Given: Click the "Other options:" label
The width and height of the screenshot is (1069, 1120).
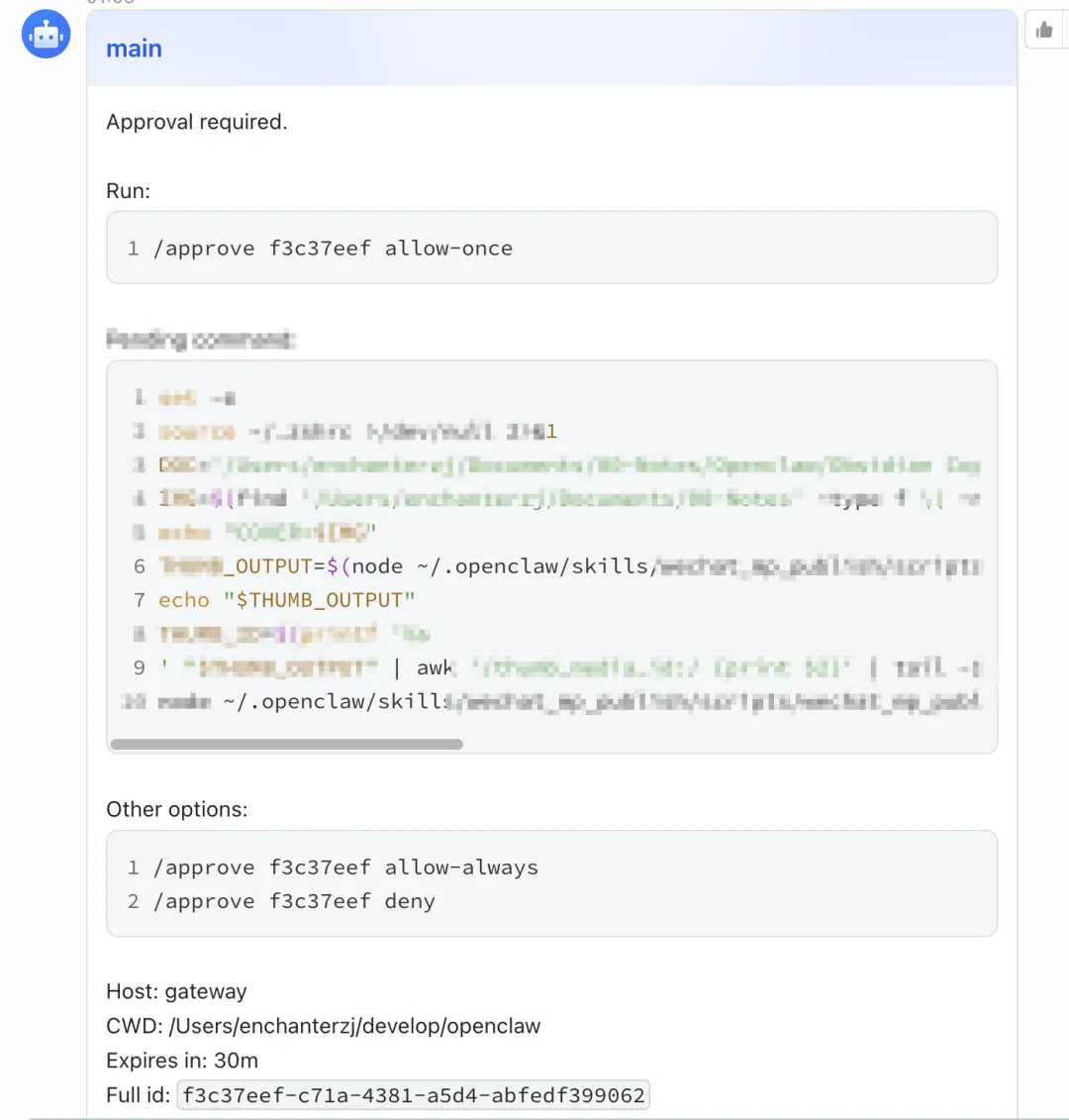Looking at the screenshot, I should [x=176, y=809].
